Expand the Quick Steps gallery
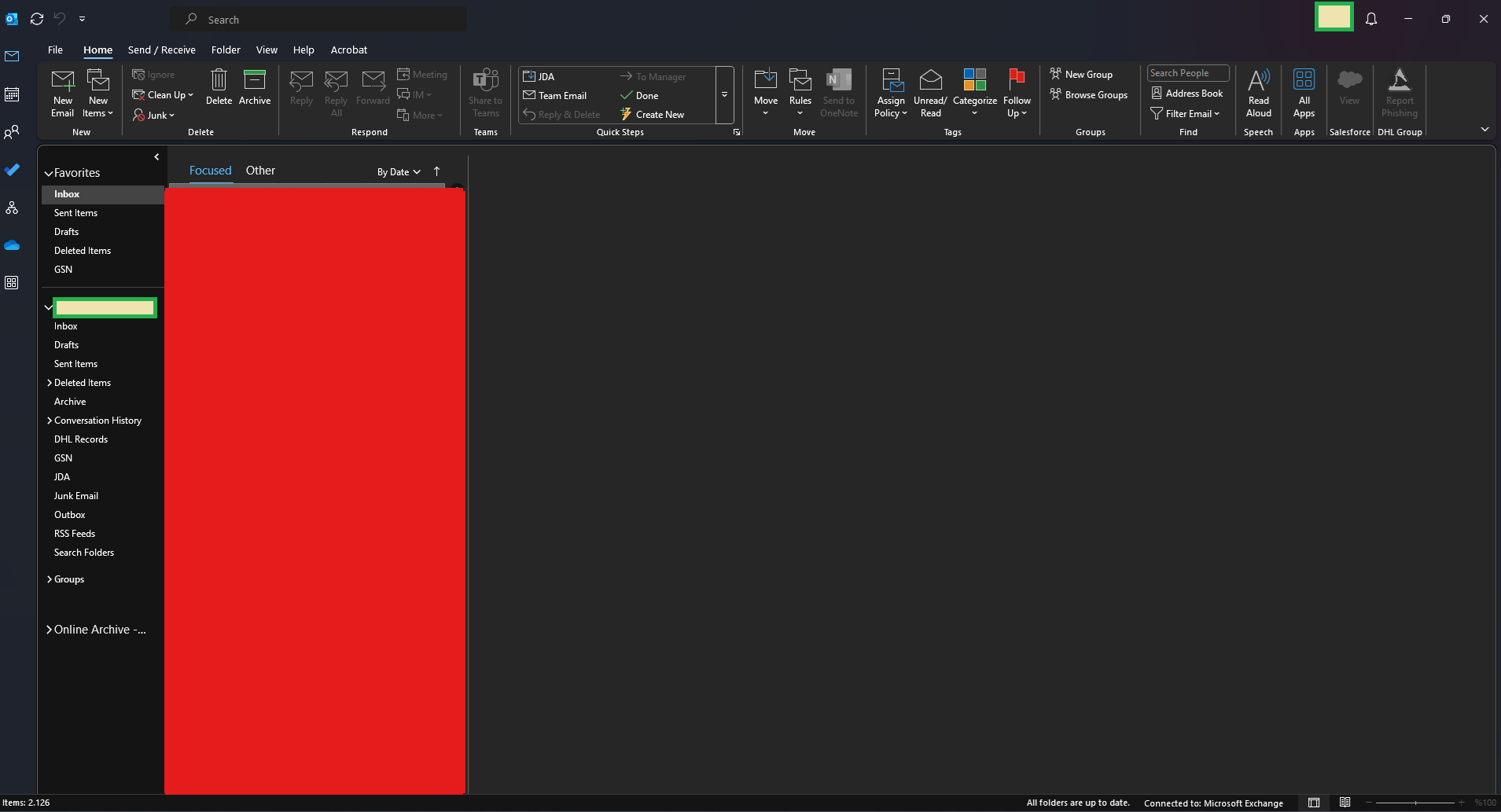This screenshot has height=812, width=1501. tap(724, 95)
